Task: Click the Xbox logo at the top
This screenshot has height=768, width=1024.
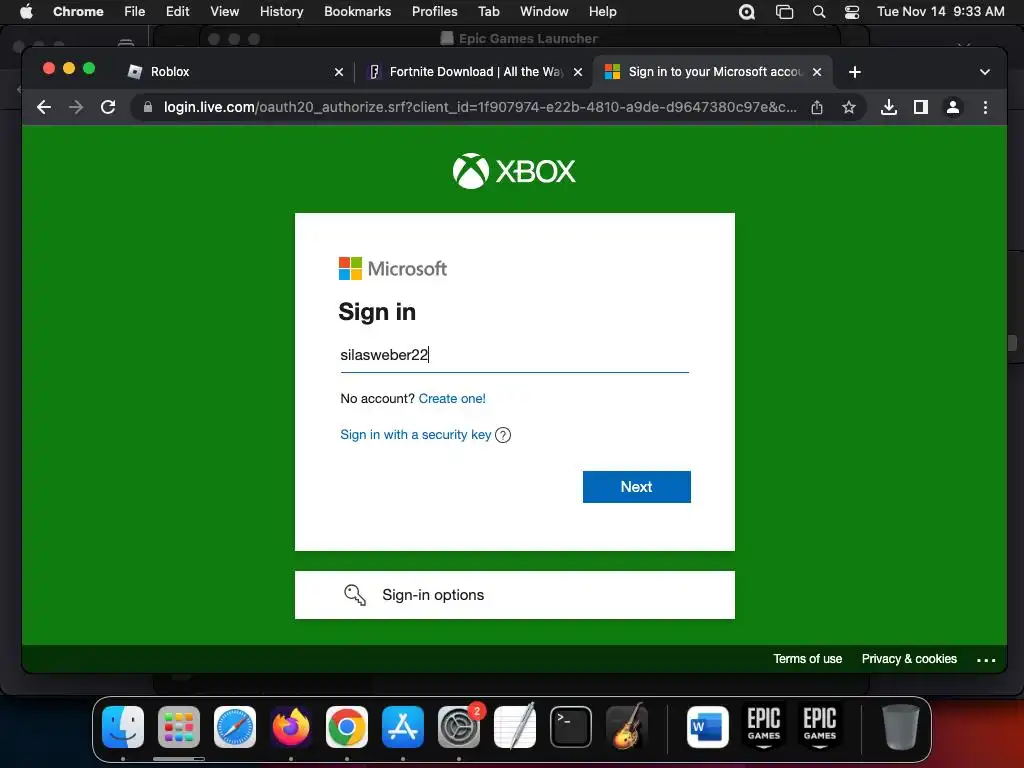Action: coord(514,171)
